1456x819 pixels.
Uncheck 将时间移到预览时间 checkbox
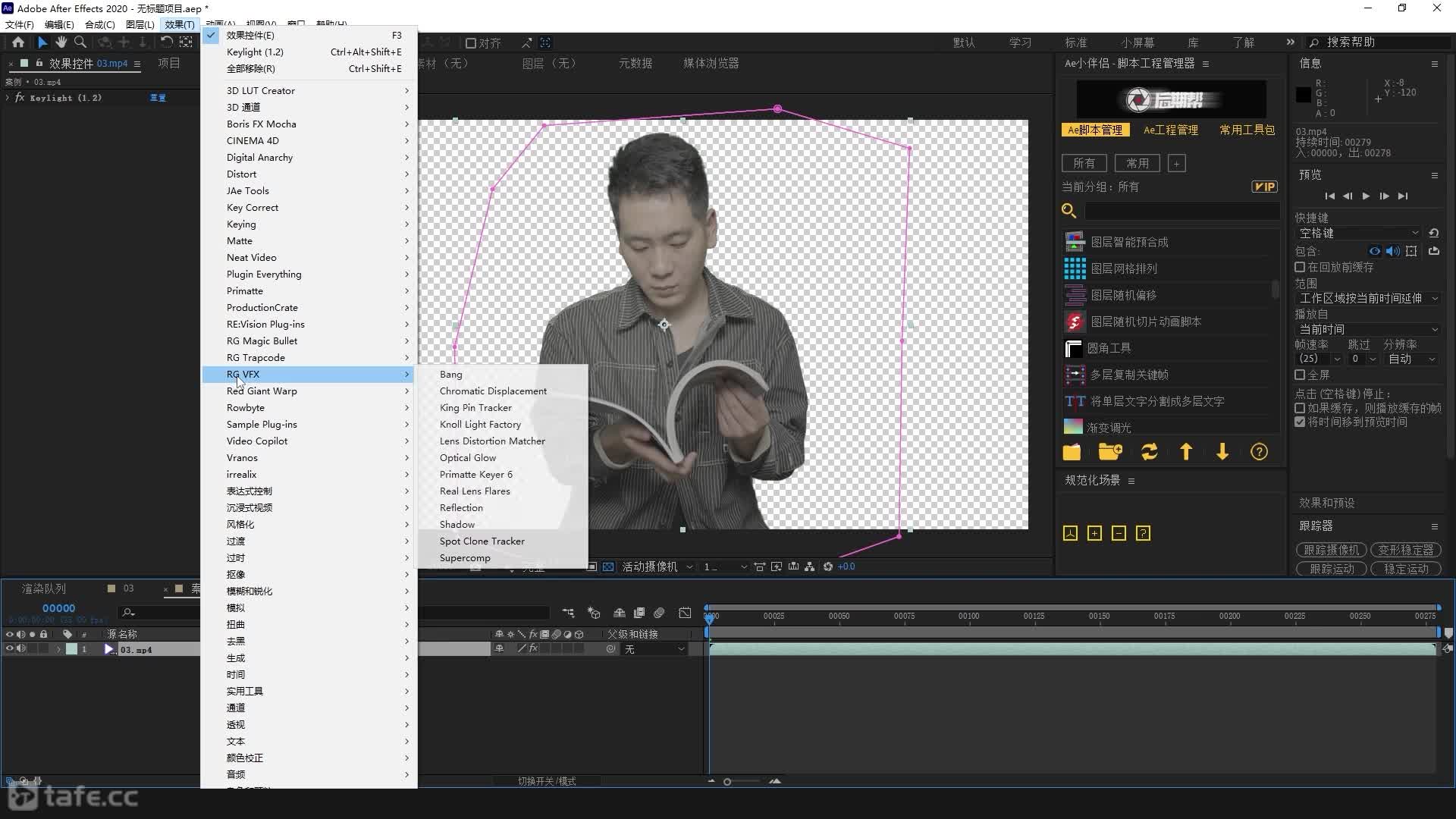click(1300, 422)
